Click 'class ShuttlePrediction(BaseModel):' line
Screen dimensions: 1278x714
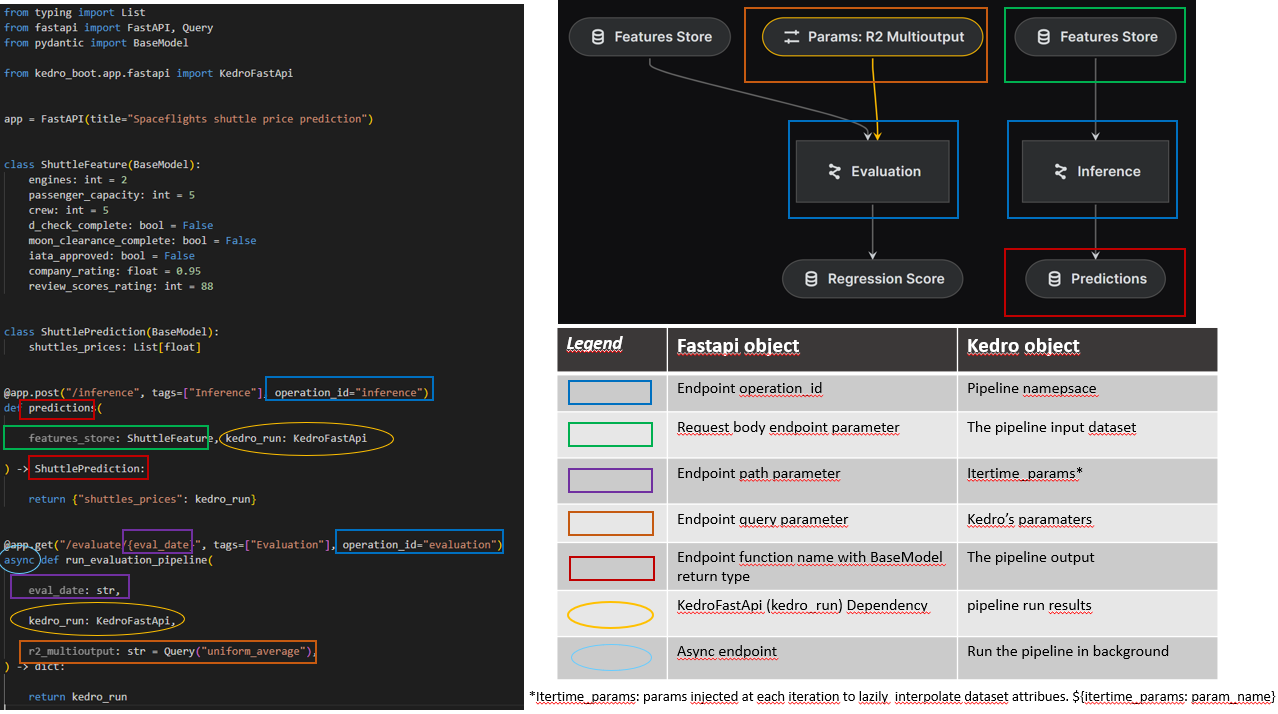111,331
